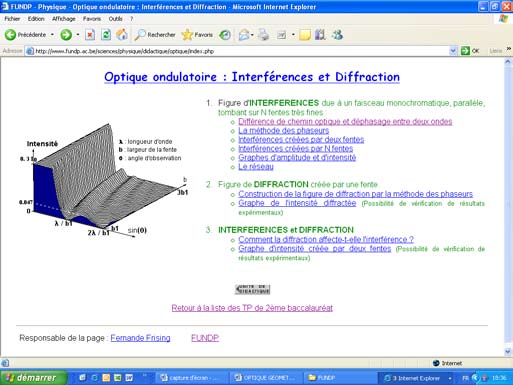Screen dimensions: 513x385
Task: Open the Fichier menu
Action: [12, 19]
